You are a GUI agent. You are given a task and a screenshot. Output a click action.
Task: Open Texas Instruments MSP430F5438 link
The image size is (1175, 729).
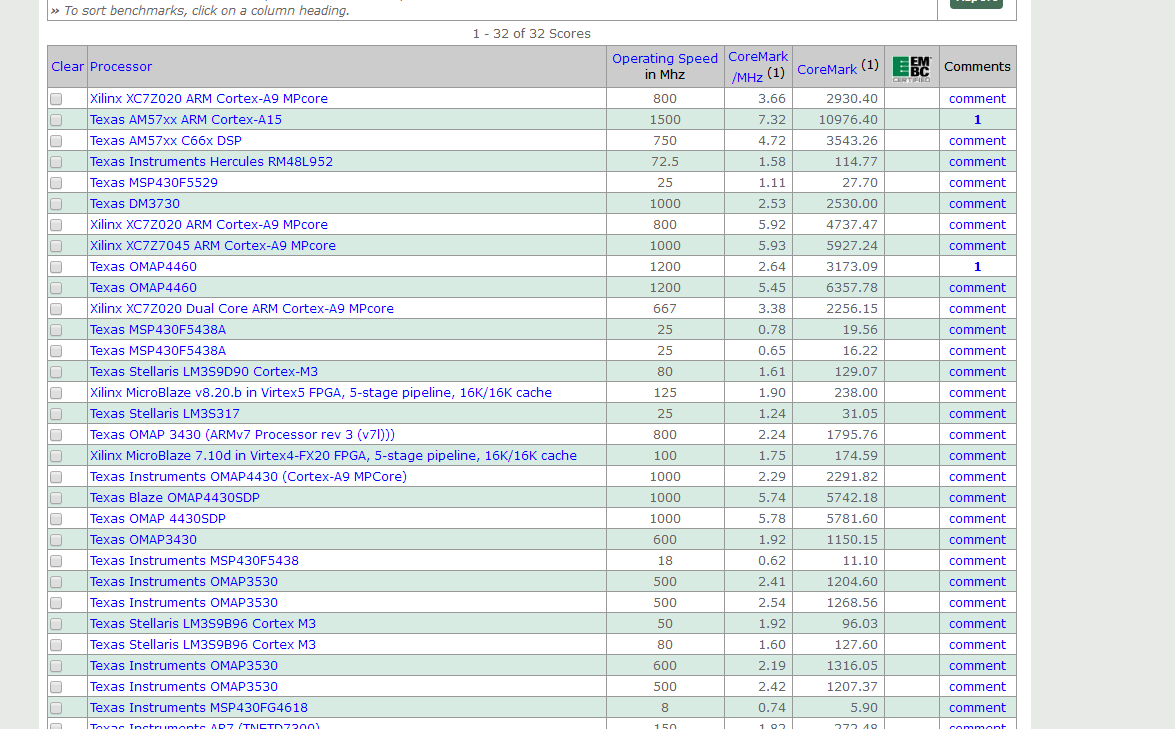[x=194, y=560]
